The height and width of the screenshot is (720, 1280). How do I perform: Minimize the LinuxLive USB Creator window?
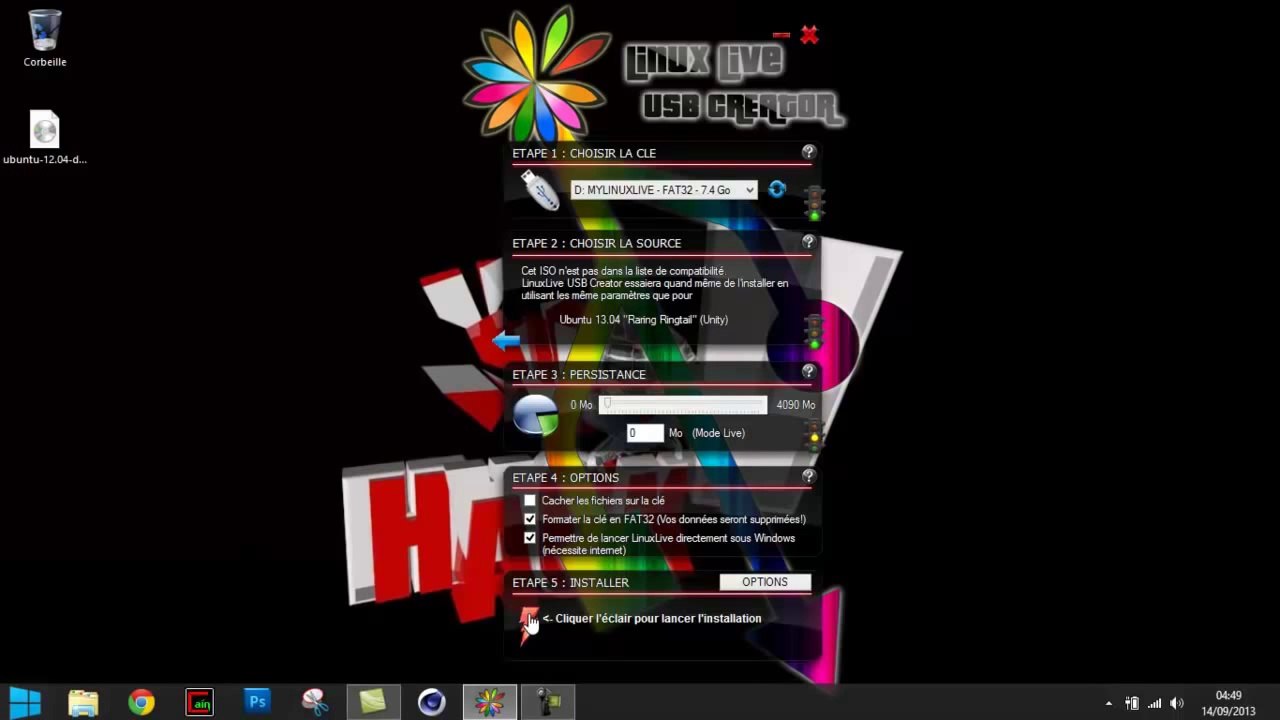[781, 35]
